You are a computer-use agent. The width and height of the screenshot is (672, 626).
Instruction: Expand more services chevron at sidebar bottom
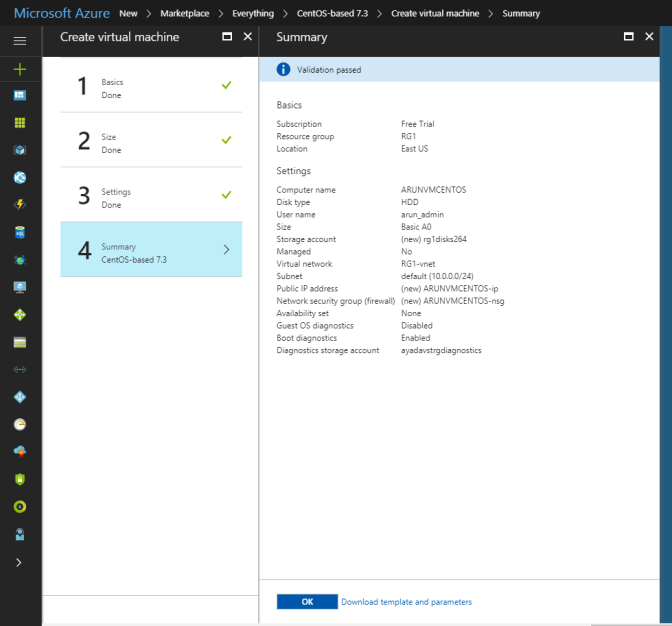(x=20, y=562)
